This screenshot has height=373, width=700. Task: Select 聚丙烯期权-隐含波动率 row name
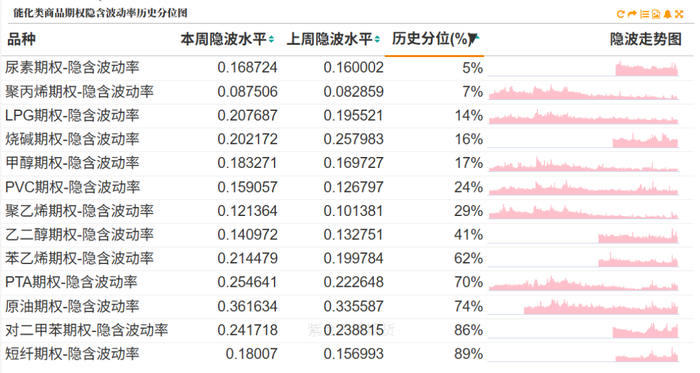point(79,91)
